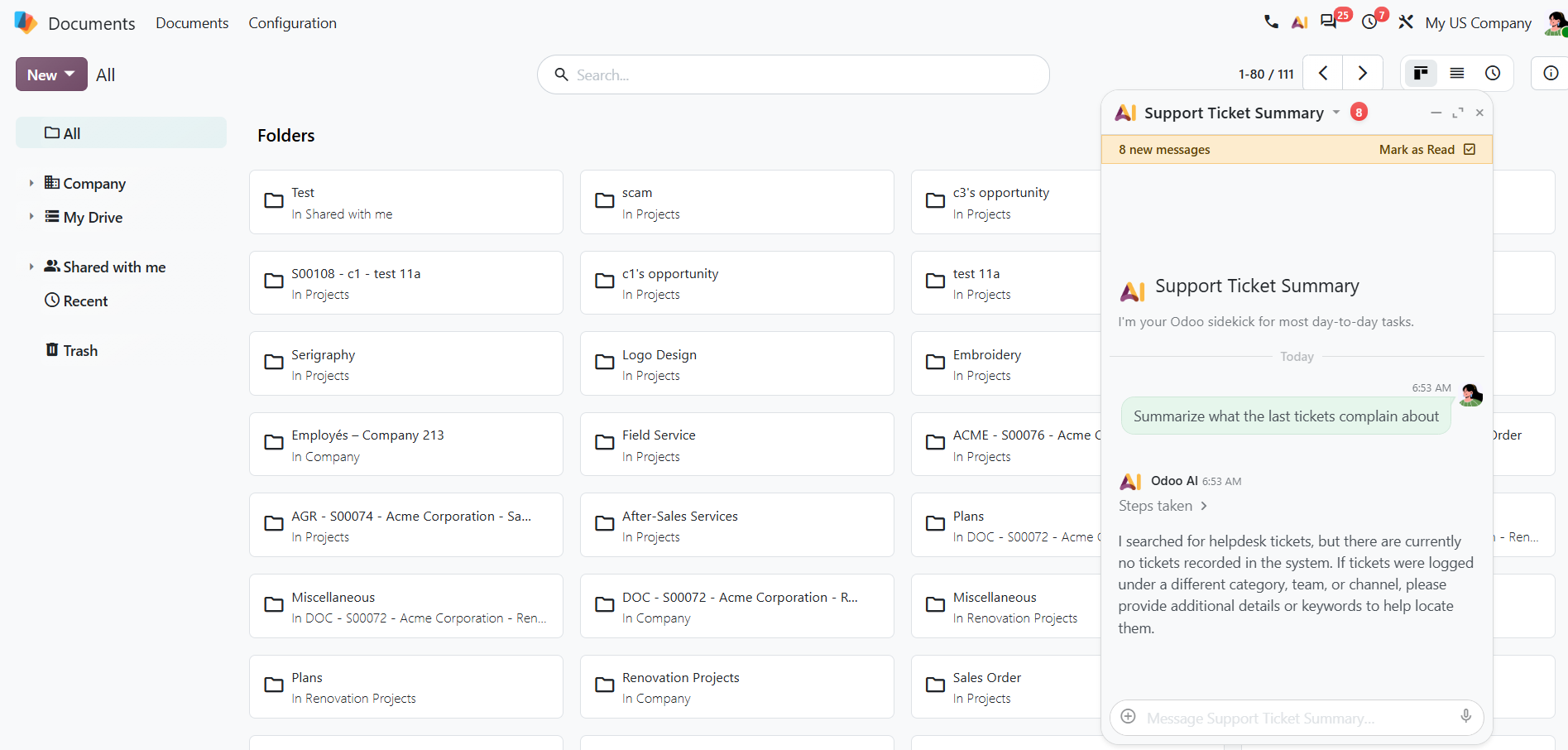Expand the Shared with me tree node

click(31, 267)
